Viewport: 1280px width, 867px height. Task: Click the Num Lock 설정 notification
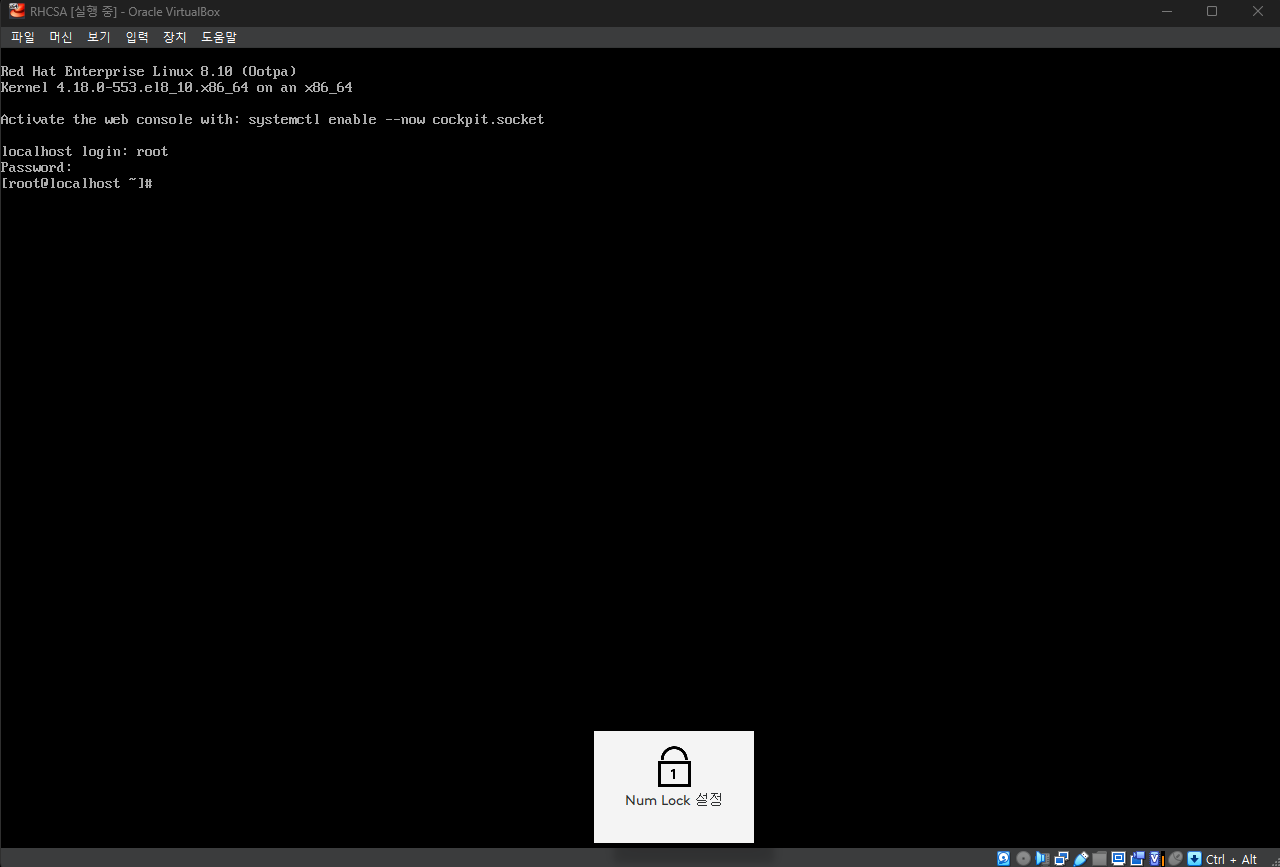coord(674,787)
